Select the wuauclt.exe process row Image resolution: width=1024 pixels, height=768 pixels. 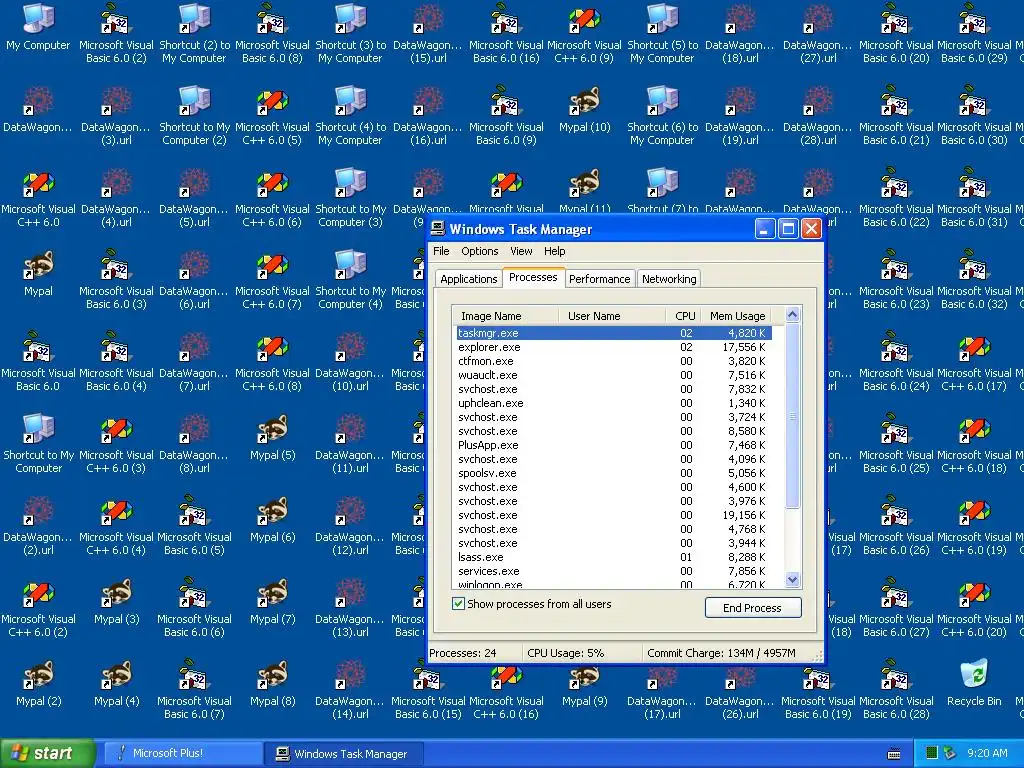614,375
